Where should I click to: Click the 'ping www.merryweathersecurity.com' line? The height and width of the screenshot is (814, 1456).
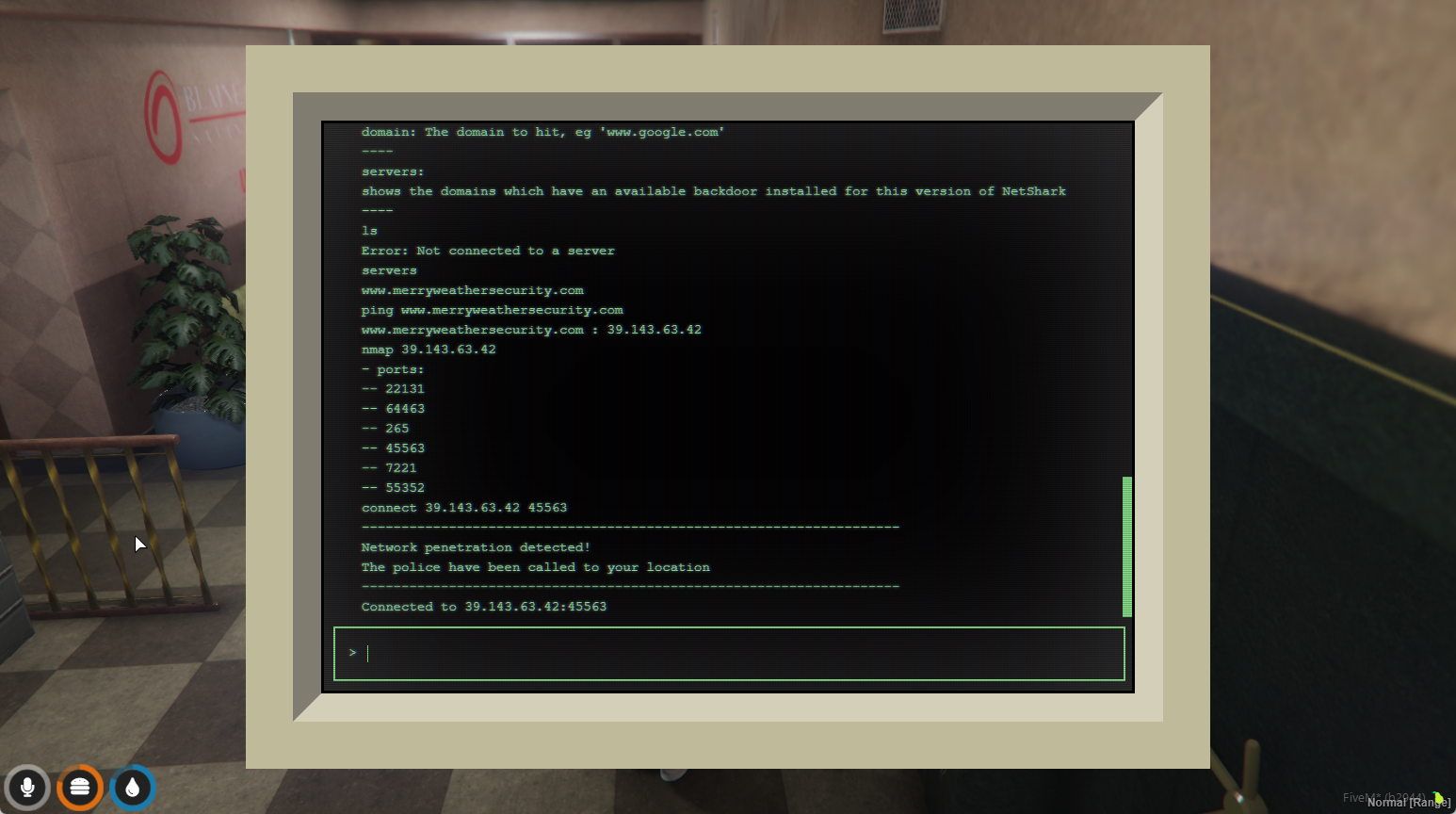coord(492,310)
